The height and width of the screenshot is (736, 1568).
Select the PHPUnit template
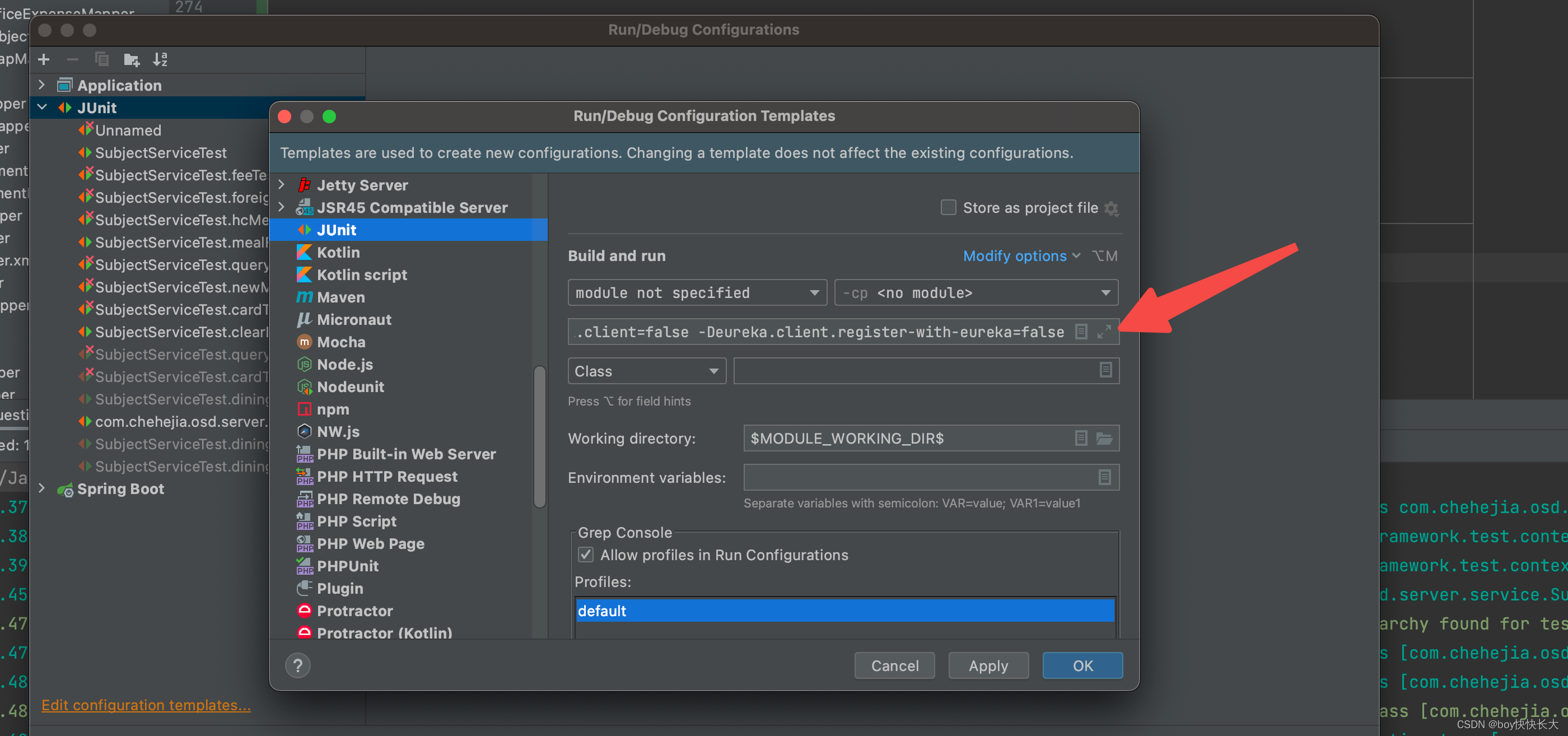pyautogui.click(x=408, y=566)
